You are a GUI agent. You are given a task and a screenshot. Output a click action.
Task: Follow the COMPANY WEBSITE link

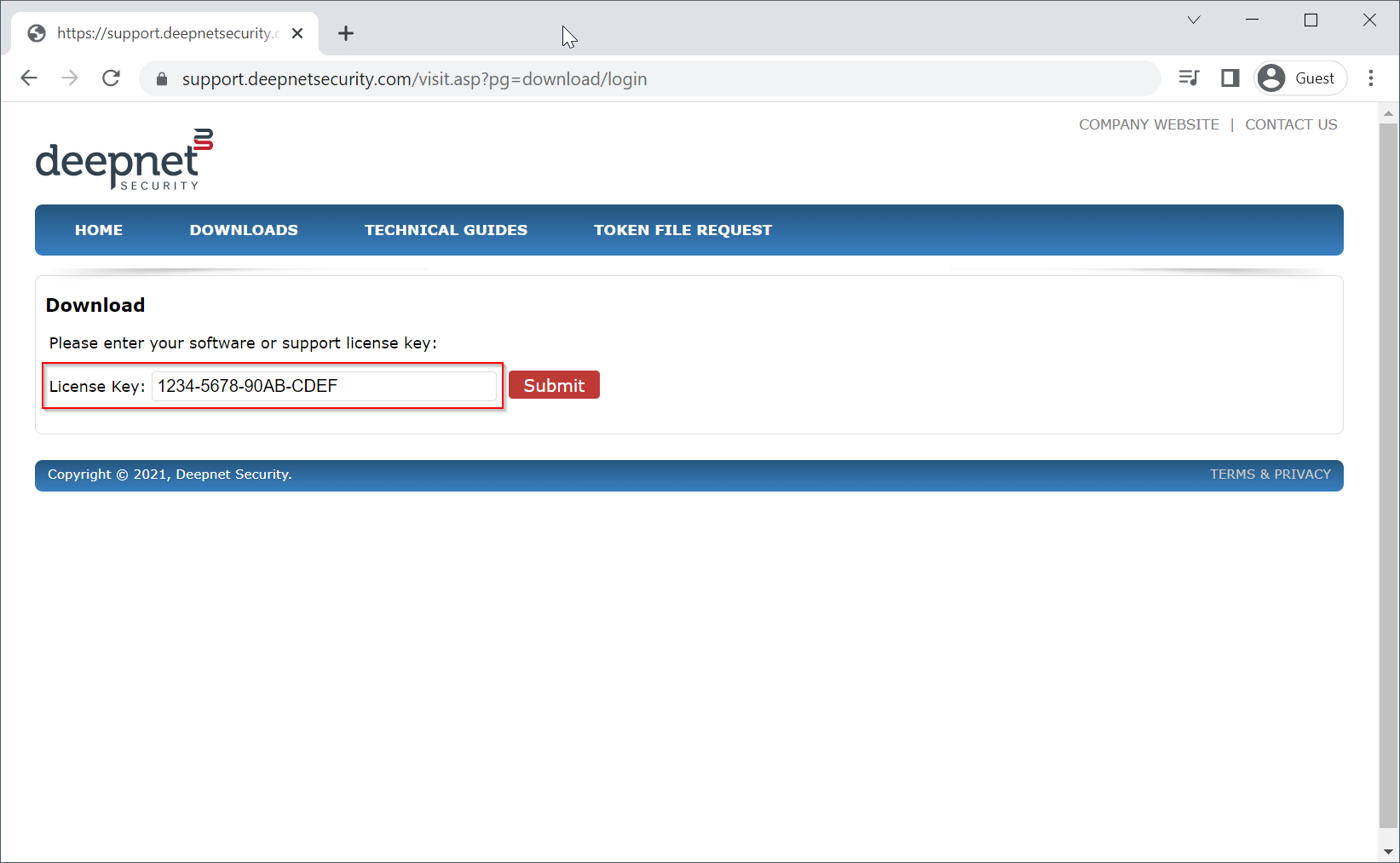point(1149,124)
